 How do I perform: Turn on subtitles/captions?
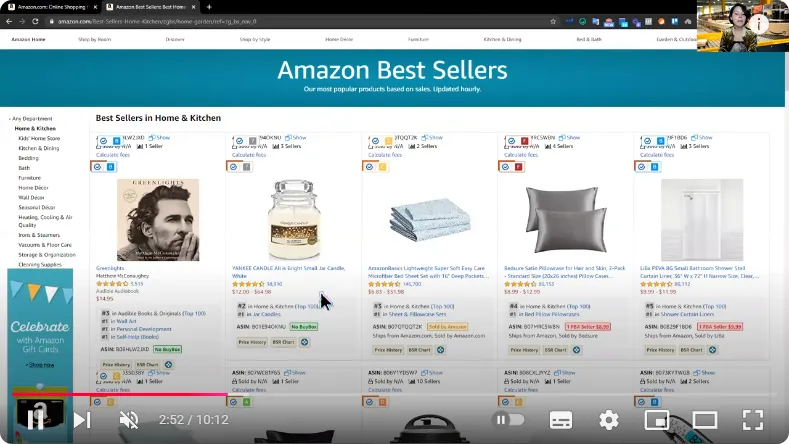tap(561, 420)
